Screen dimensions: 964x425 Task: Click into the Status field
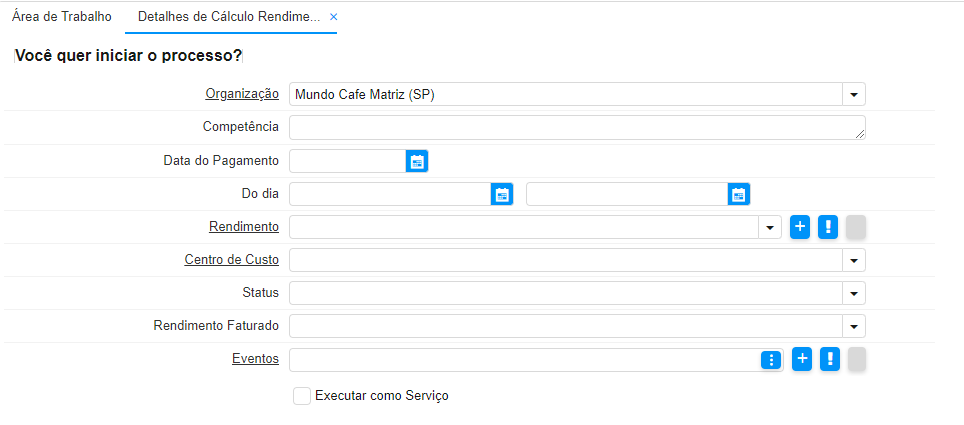566,293
